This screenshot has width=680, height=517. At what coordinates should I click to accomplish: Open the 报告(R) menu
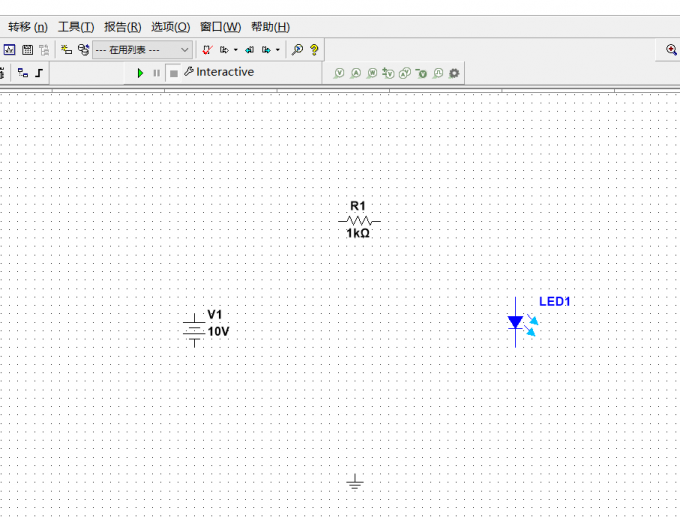coord(123,27)
